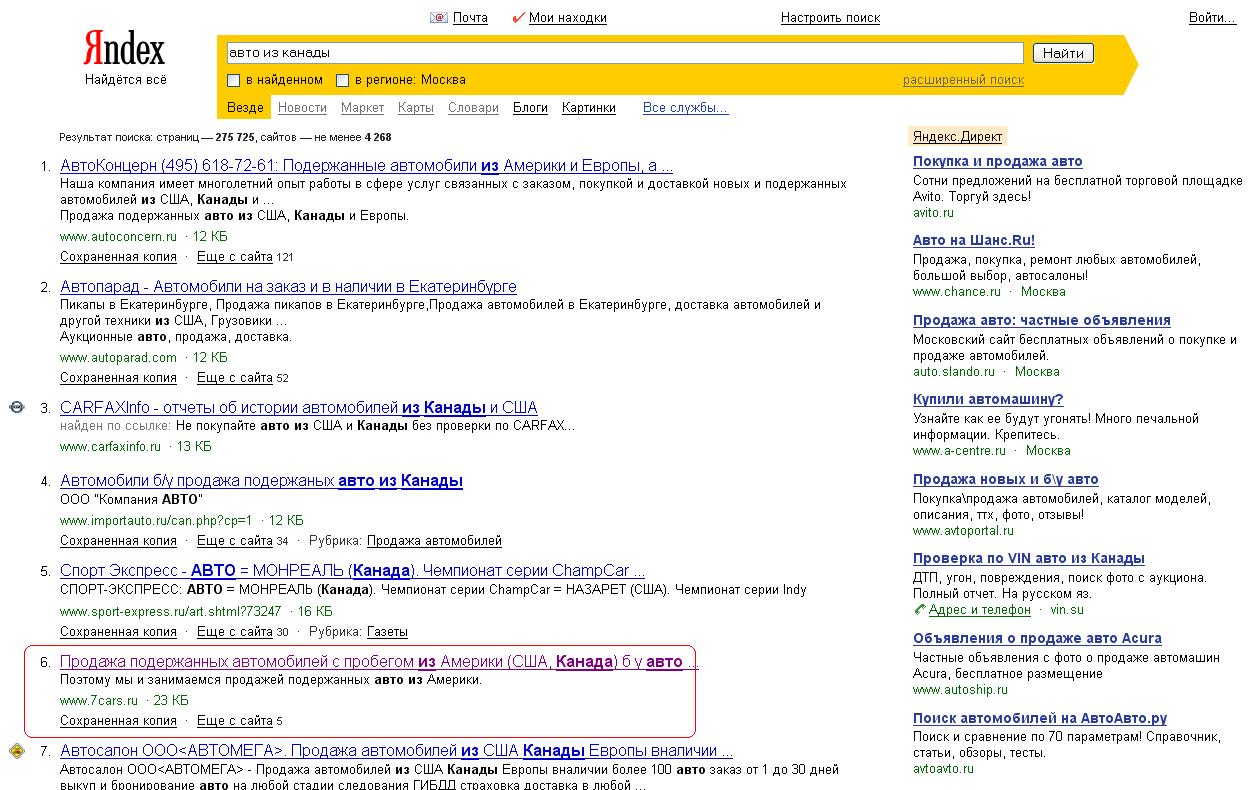Open расширенный поиск link
The width and height of the screenshot is (1258, 790).
pyautogui.click(x=963, y=80)
